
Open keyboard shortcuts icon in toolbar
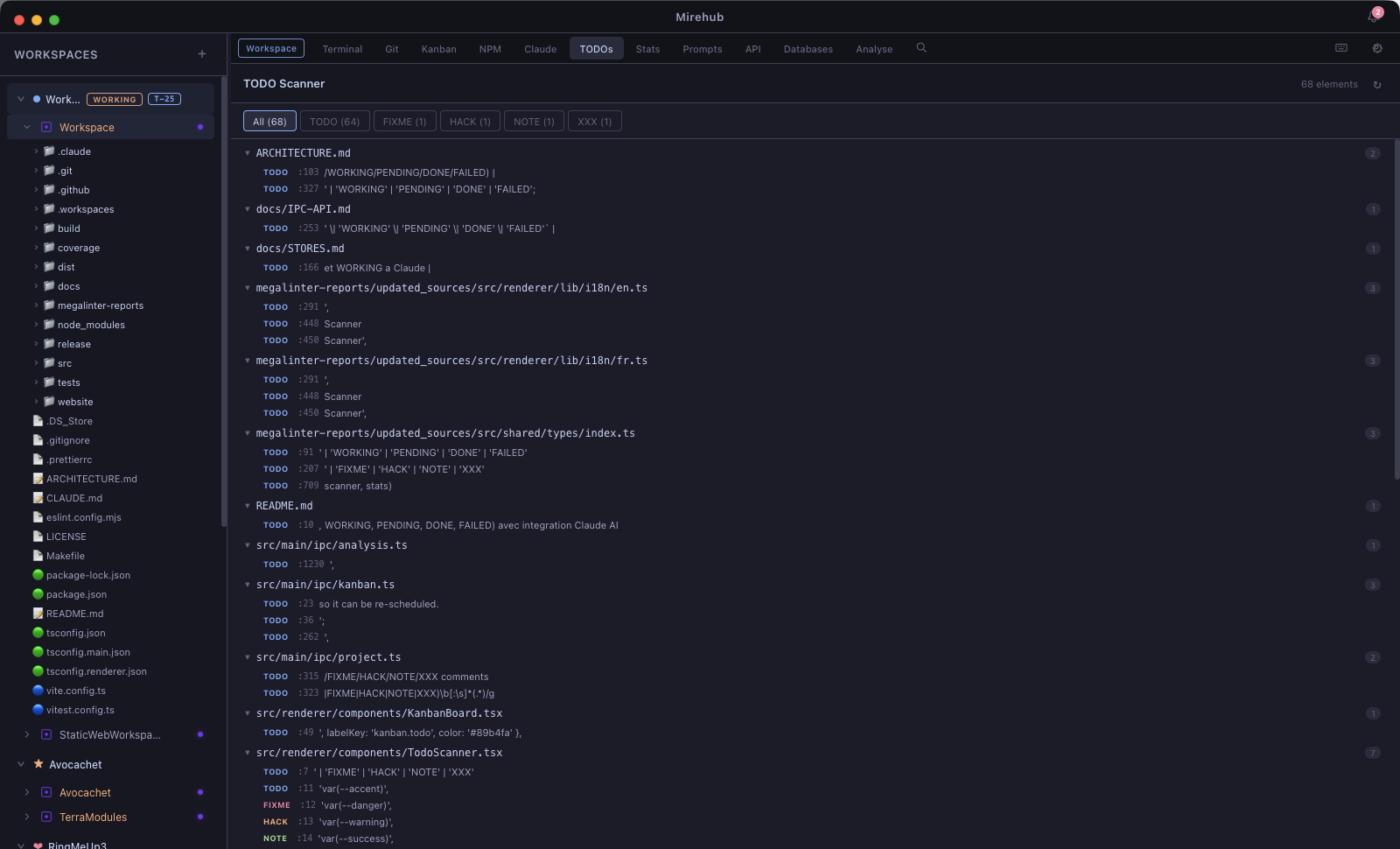[x=1341, y=48]
